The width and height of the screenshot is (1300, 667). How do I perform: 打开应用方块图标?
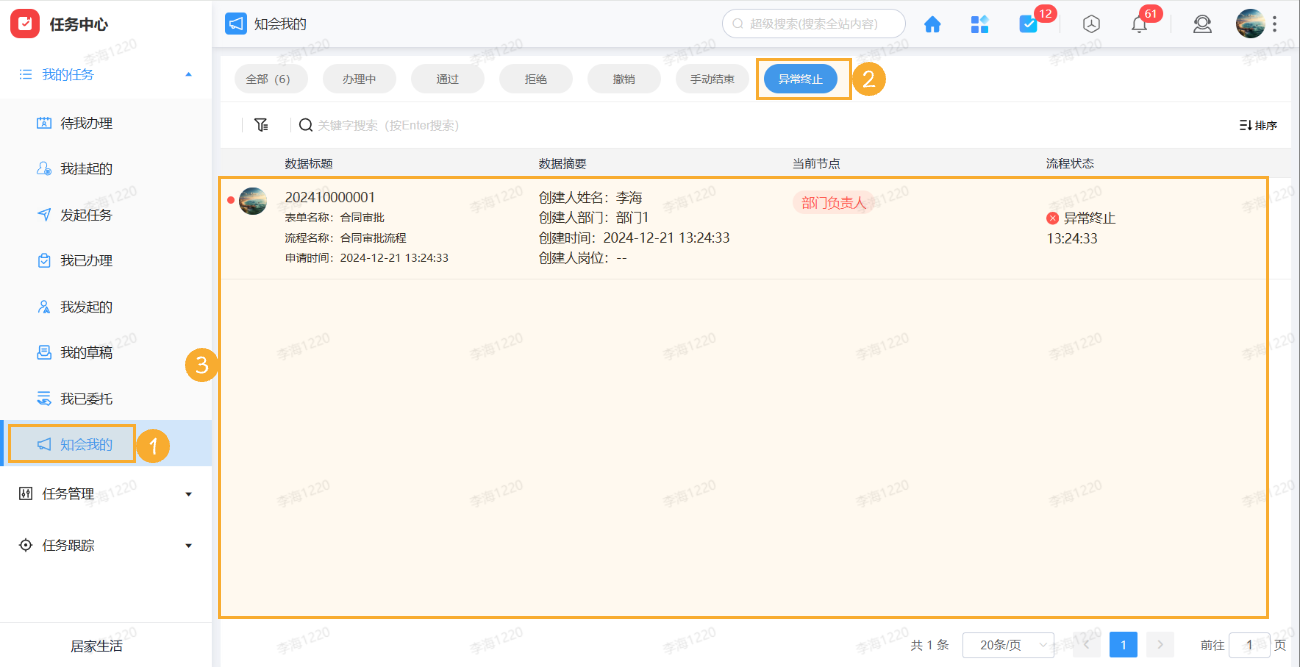click(x=979, y=23)
